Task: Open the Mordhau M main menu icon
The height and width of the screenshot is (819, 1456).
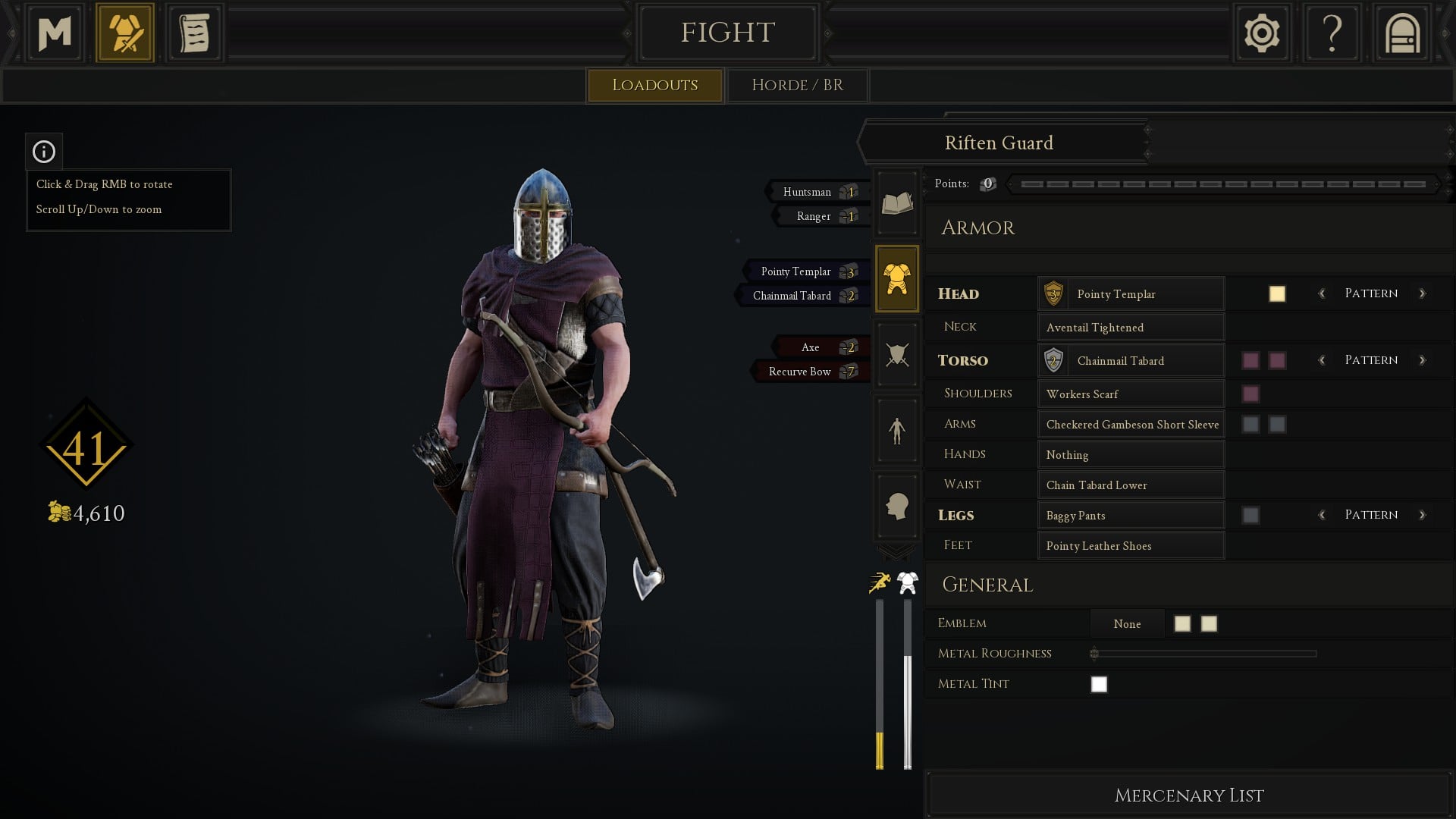Action: (x=55, y=33)
